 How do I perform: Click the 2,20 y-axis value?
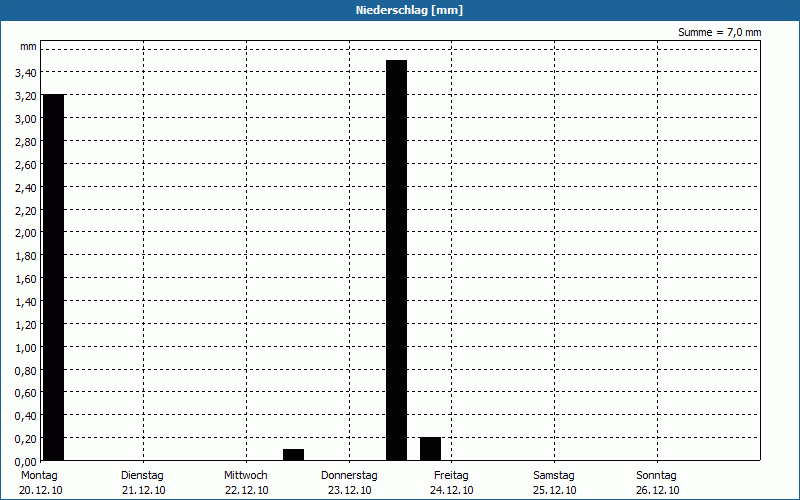[x=26, y=211]
